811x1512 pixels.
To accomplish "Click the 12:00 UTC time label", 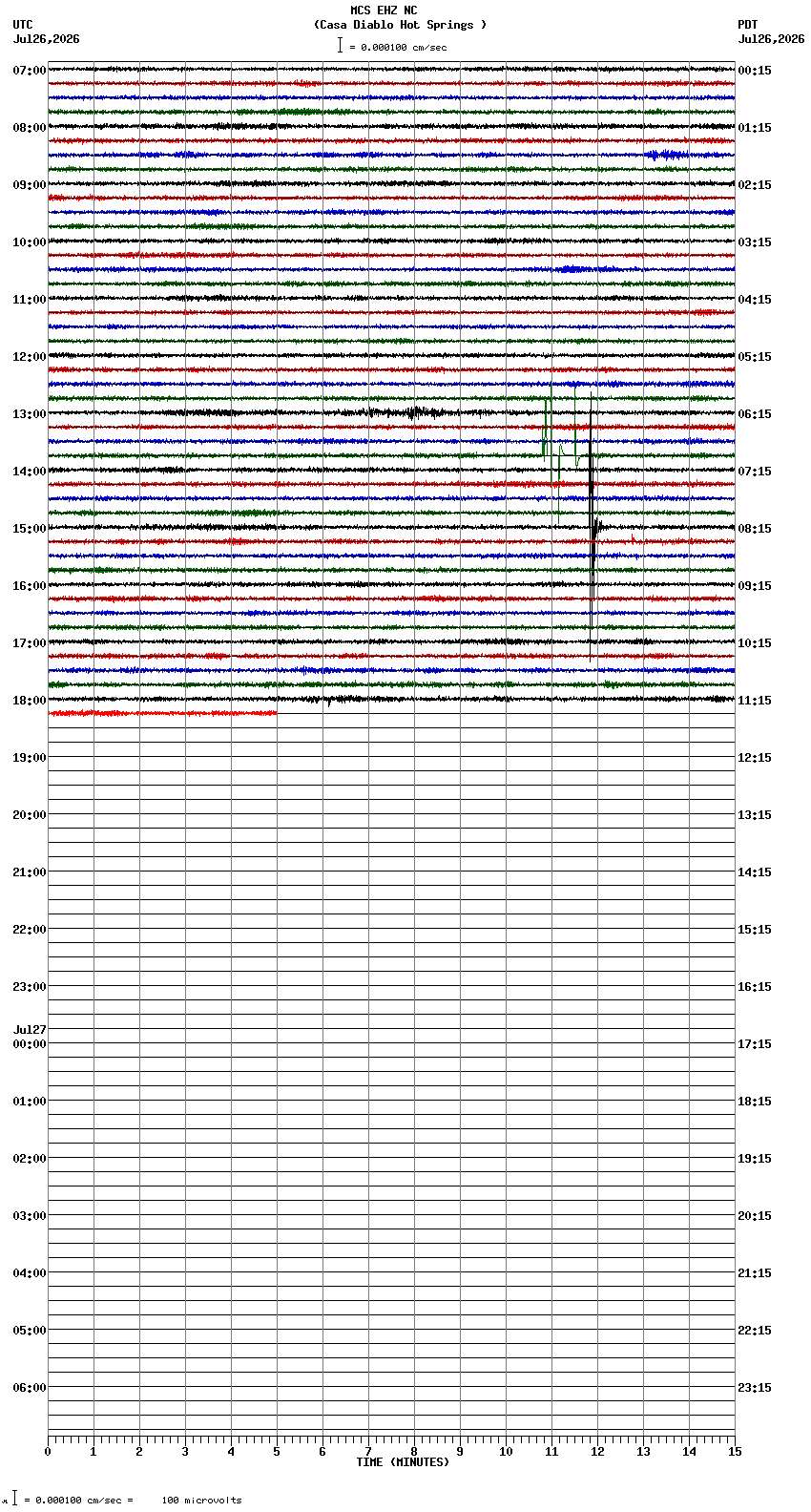I will 30,357.
